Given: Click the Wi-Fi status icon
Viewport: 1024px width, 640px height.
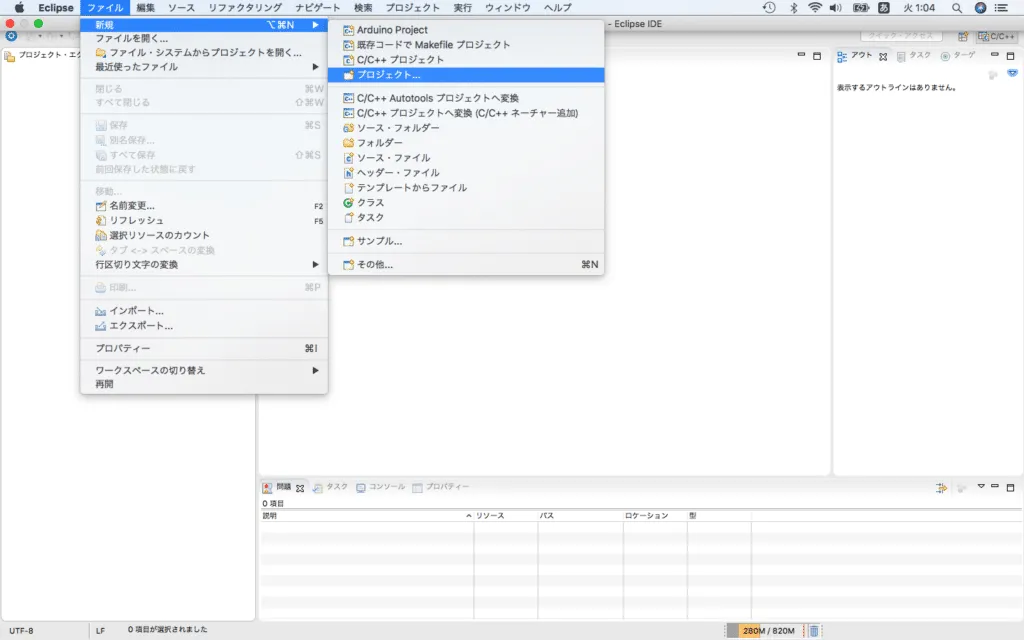Looking at the screenshot, I should [x=814, y=8].
